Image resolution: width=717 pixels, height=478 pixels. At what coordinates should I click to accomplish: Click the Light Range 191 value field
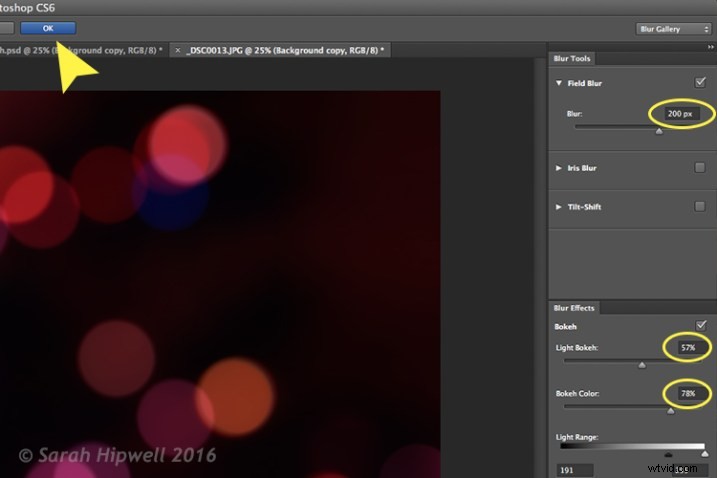(575, 470)
